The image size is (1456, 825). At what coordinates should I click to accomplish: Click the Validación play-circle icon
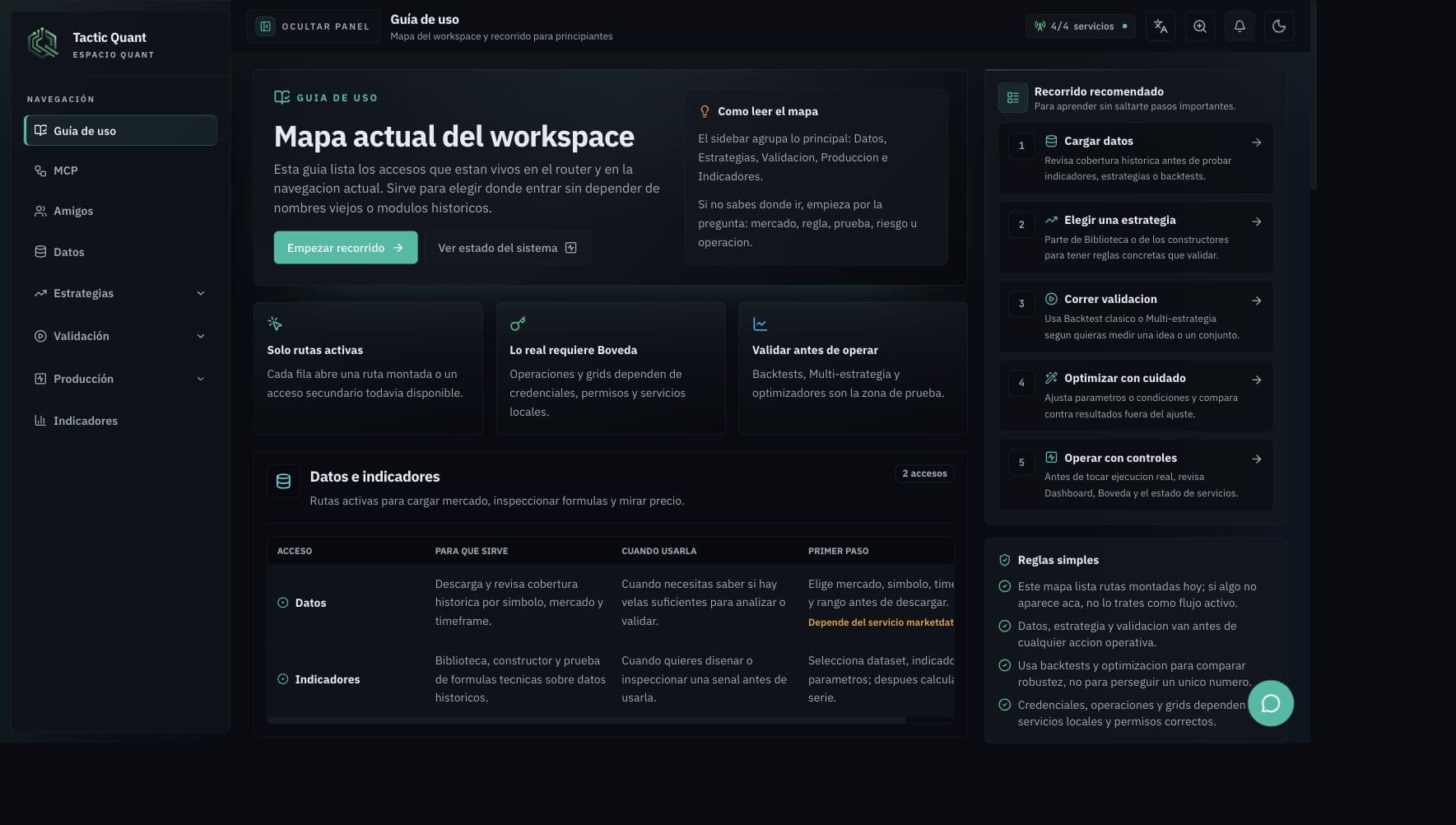point(40,336)
